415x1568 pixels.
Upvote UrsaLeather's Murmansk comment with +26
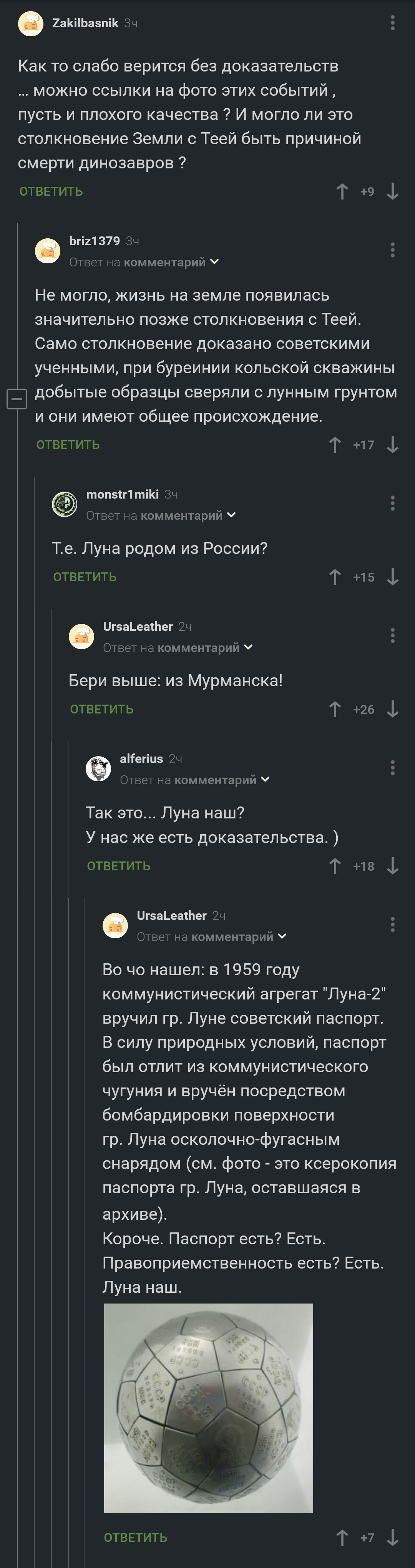point(335,709)
